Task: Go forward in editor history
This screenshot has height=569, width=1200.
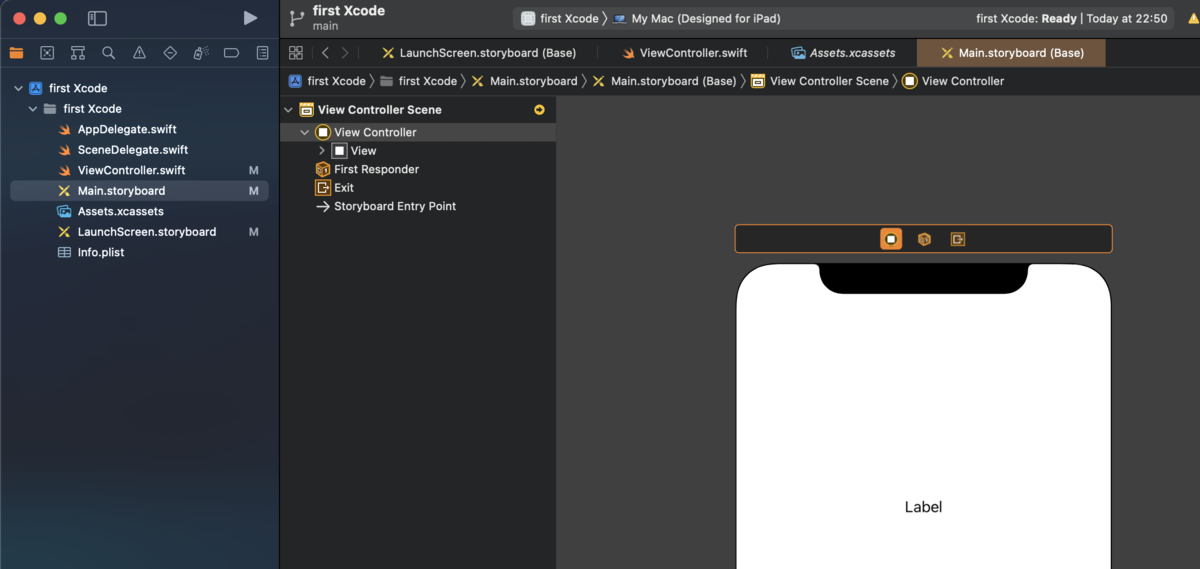Action: click(345, 53)
